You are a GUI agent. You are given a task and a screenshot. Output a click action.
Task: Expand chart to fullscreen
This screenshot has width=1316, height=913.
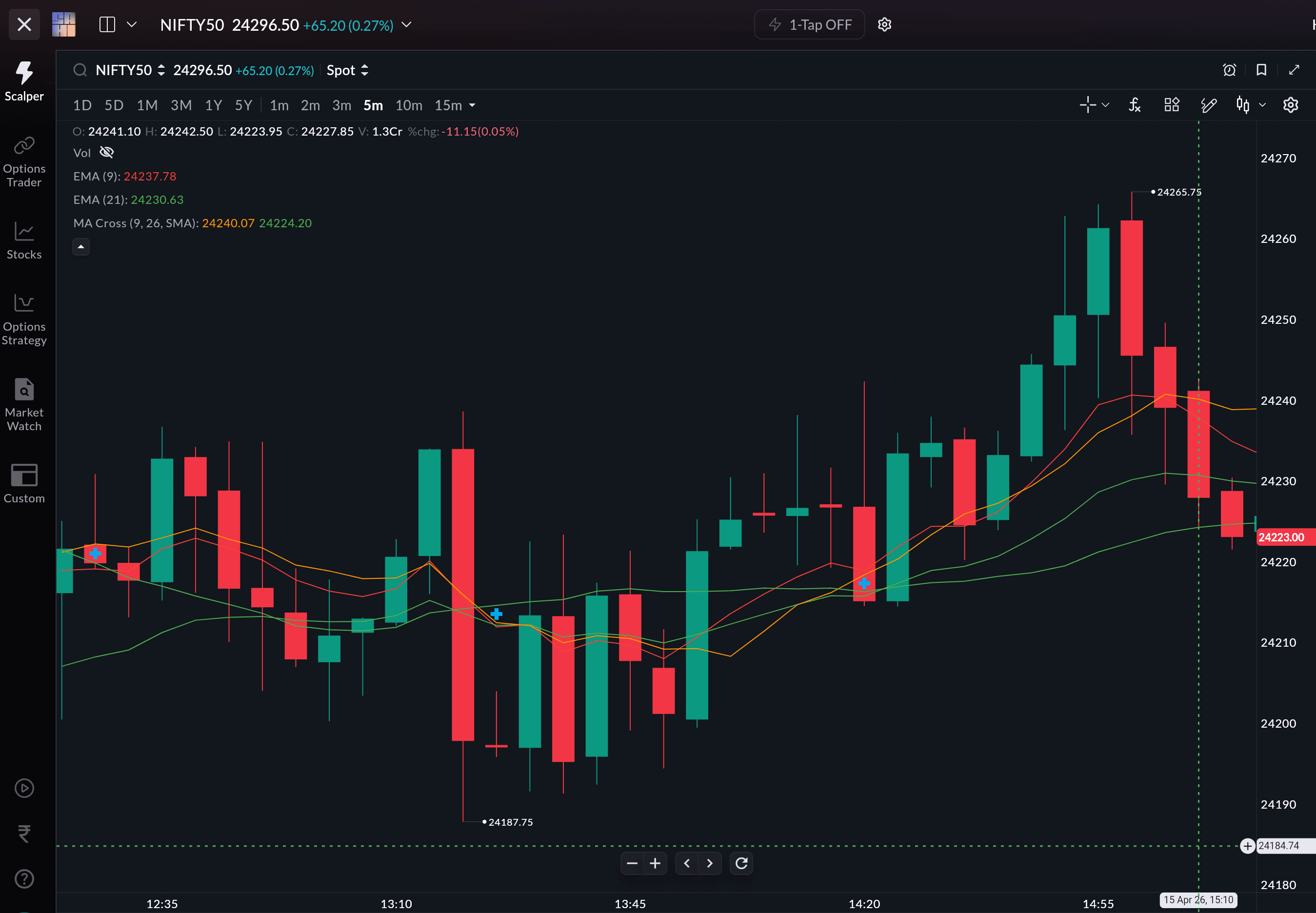pyautogui.click(x=1294, y=70)
